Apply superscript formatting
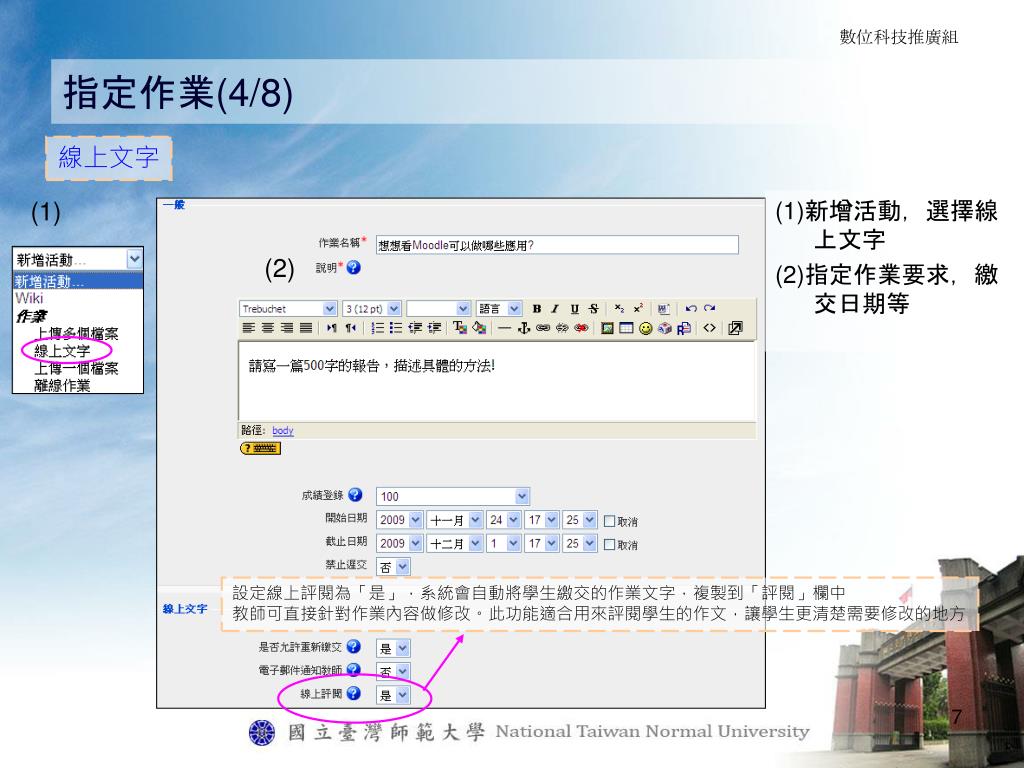The height and width of the screenshot is (768, 1024). [638, 309]
